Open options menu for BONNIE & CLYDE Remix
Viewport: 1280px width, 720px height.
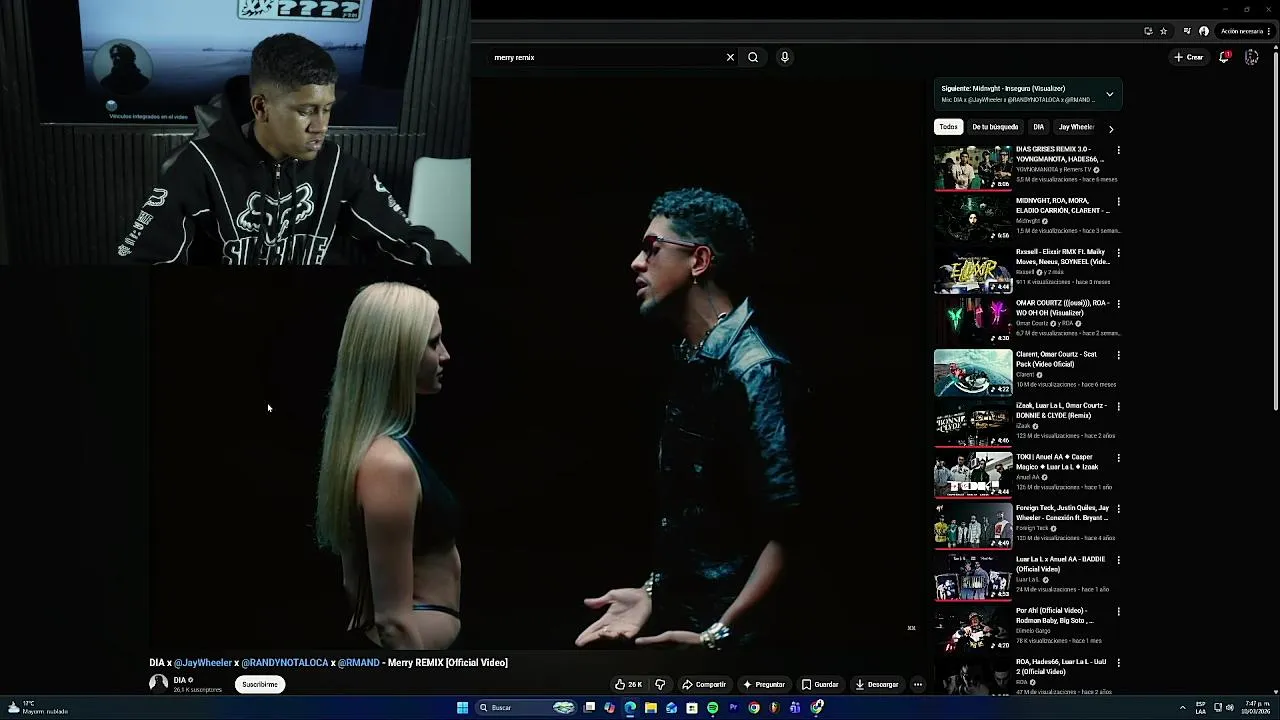[x=1118, y=406]
